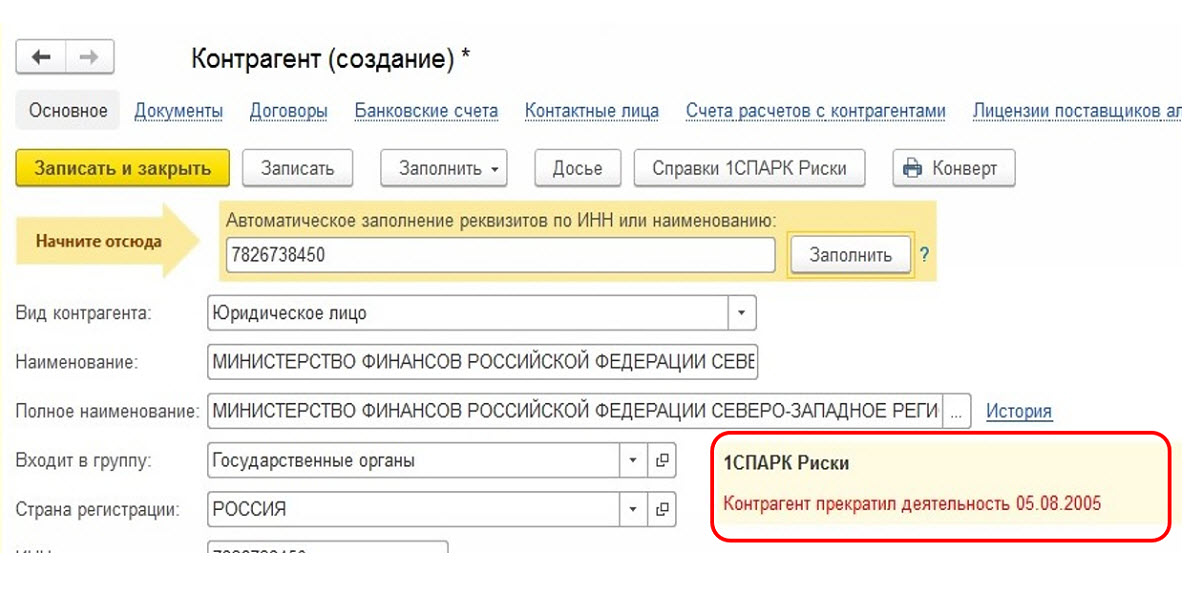This screenshot has width=1184, height=600.
Task: Open form for Страна регистрации
Action: click(661, 509)
